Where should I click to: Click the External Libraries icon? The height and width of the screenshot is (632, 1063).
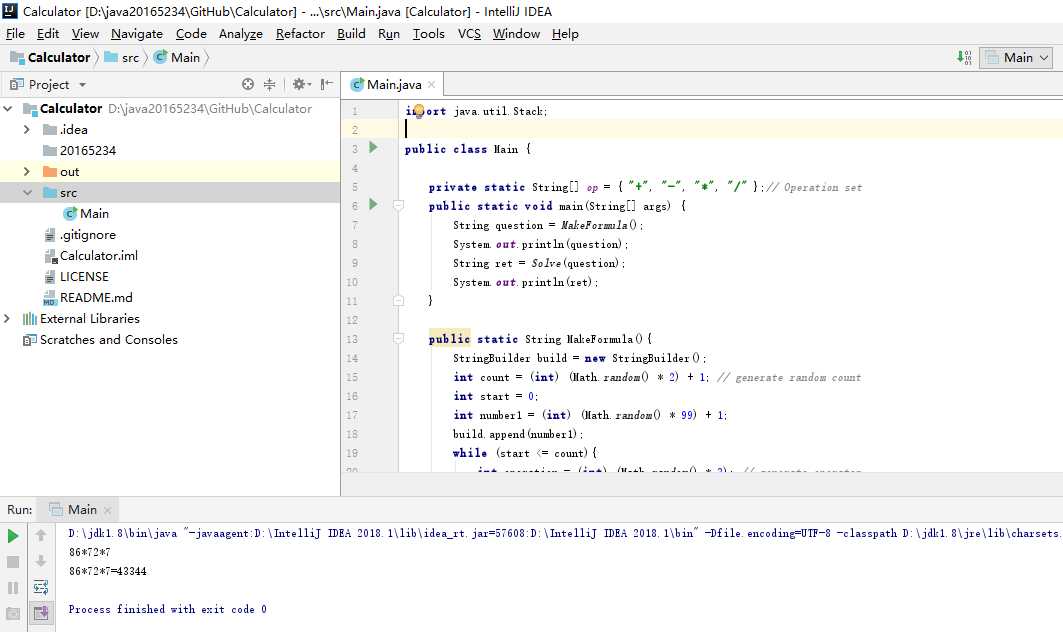click(x=30, y=319)
